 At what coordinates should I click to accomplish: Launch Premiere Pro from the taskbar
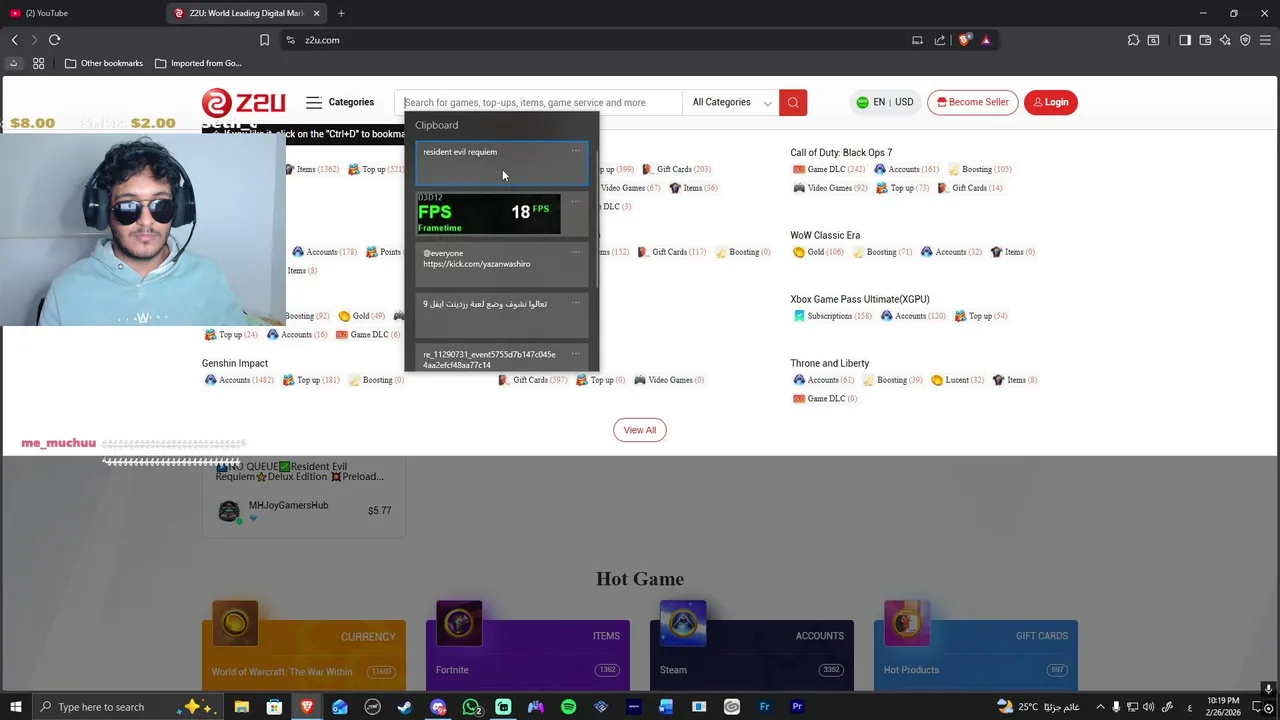tap(797, 707)
